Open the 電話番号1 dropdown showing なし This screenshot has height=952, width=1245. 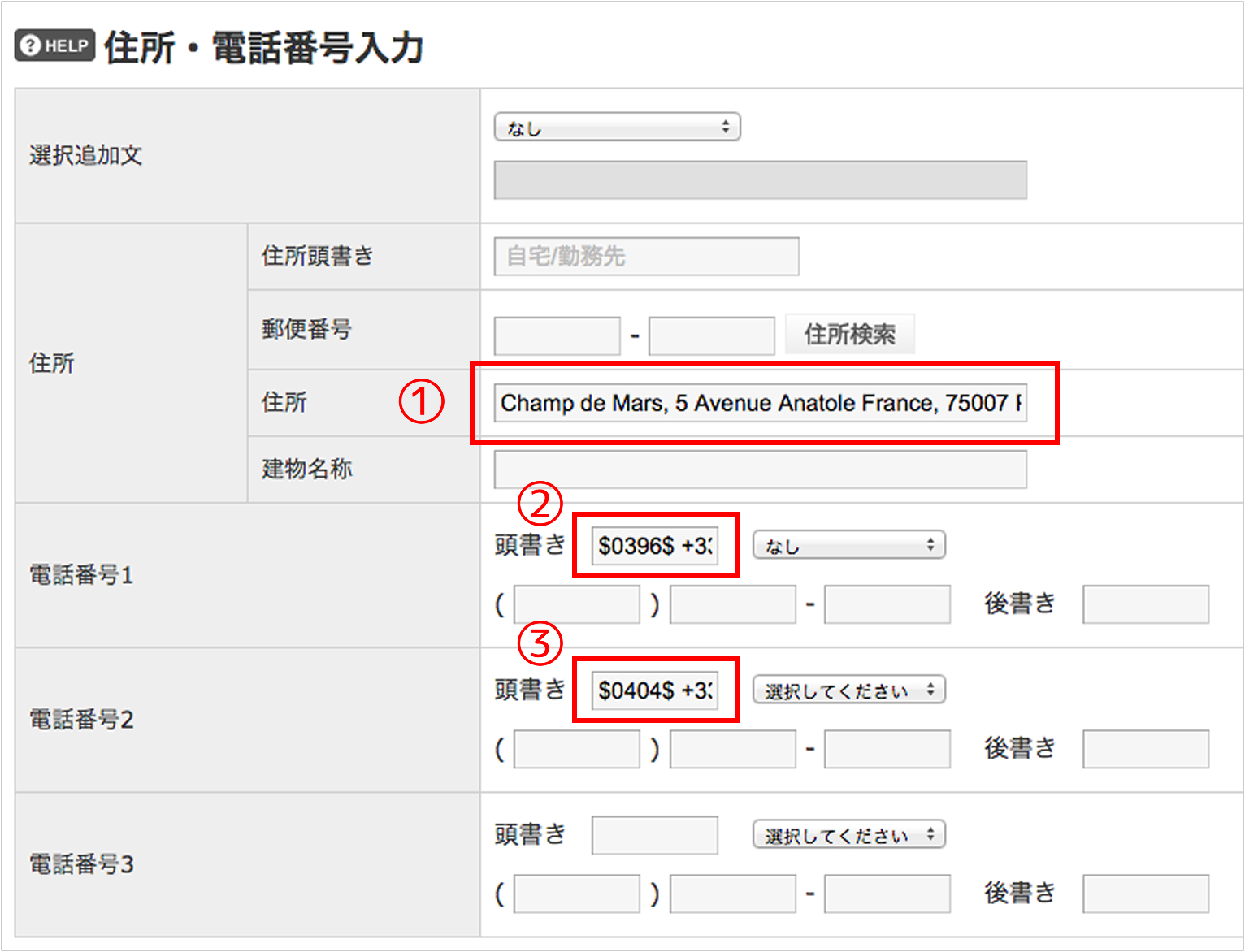click(848, 546)
